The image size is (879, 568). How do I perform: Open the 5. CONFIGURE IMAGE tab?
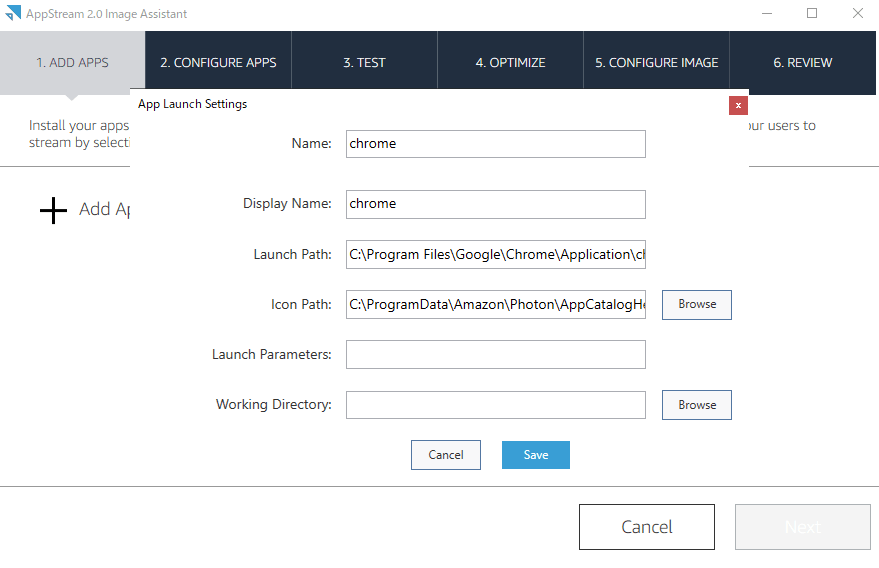(x=656, y=60)
